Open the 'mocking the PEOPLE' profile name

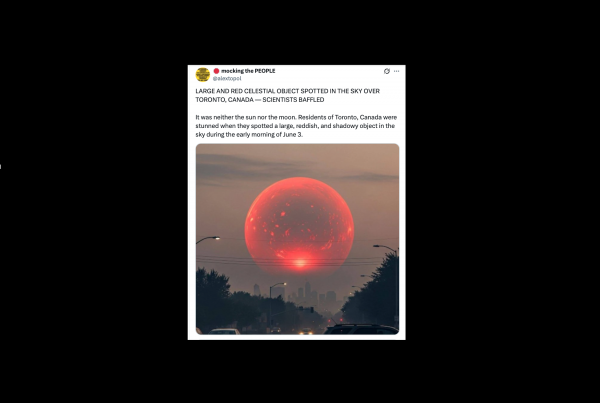pyautogui.click(x=248, y=71)
